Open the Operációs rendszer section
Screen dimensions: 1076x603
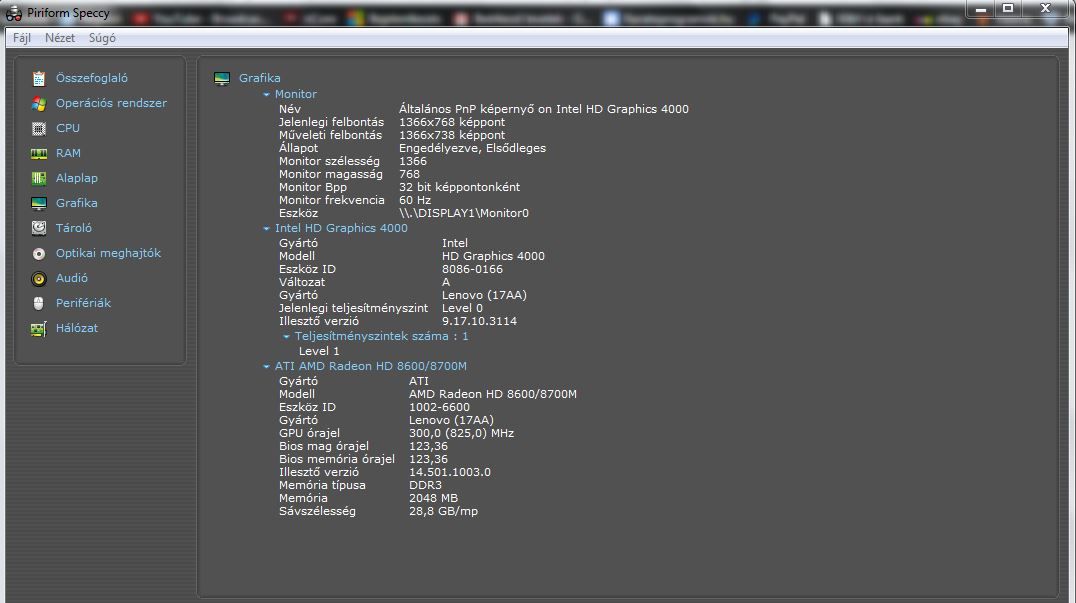(111, 103)
